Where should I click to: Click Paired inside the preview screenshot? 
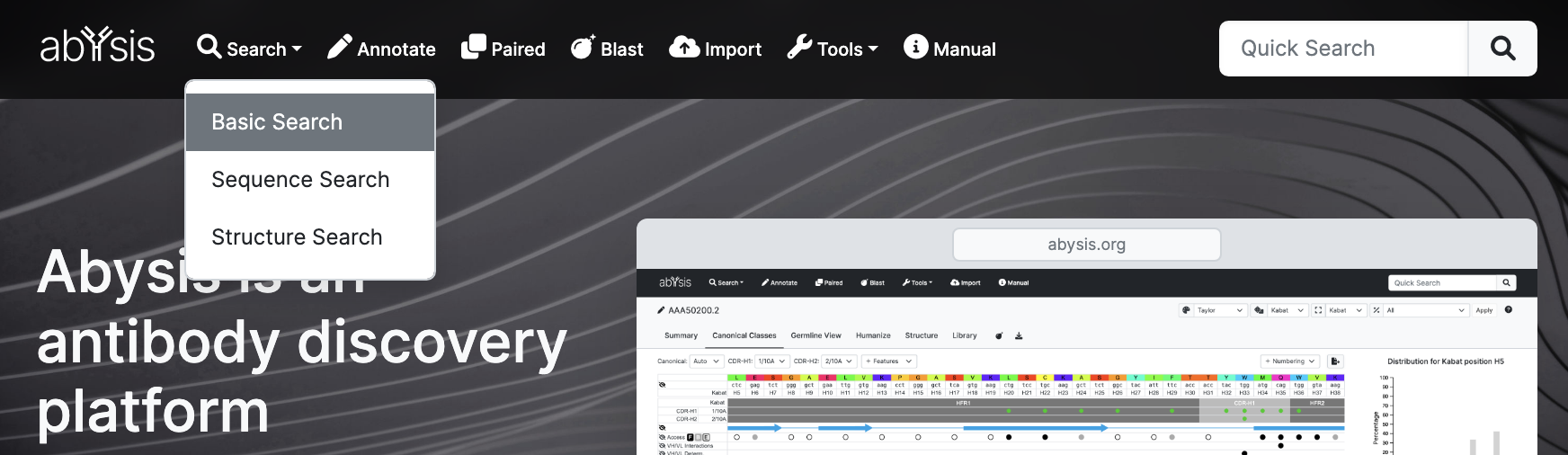click(829, 282)
